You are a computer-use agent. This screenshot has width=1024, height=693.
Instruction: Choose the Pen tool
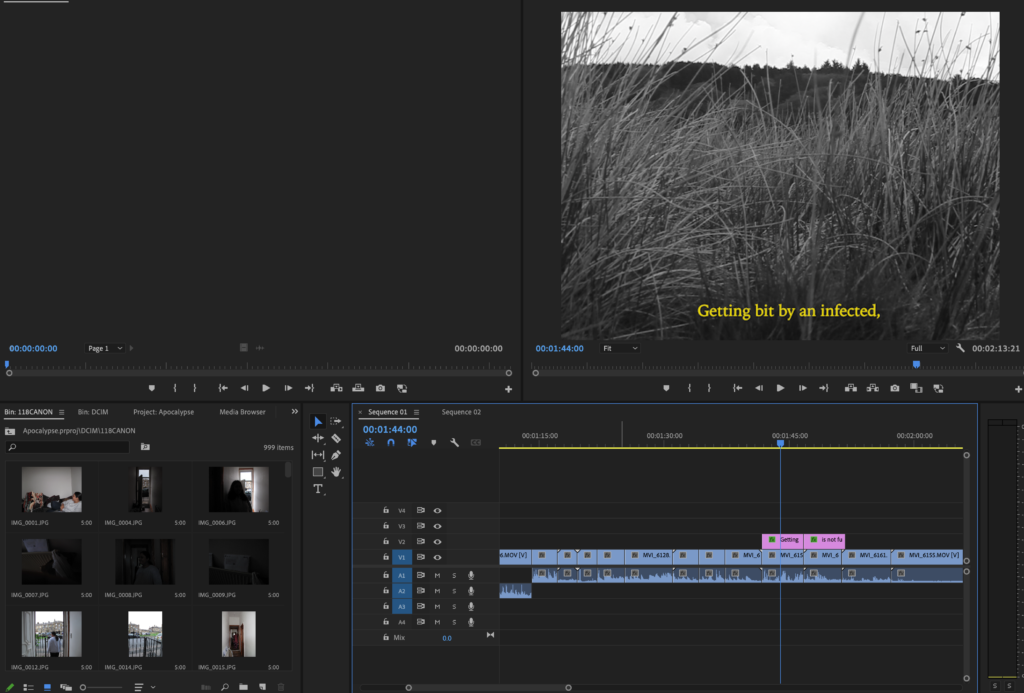pyautogui.click(x=336, y=455)
